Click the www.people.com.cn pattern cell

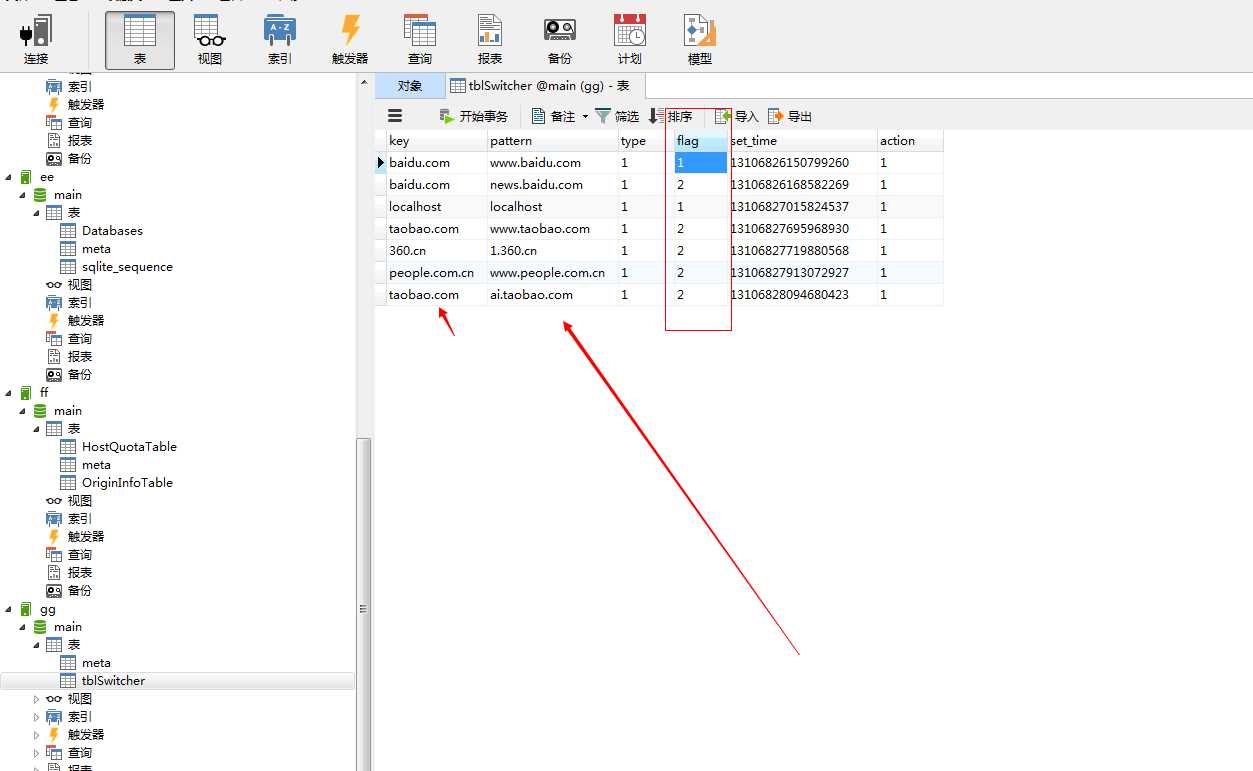[553, 273]
